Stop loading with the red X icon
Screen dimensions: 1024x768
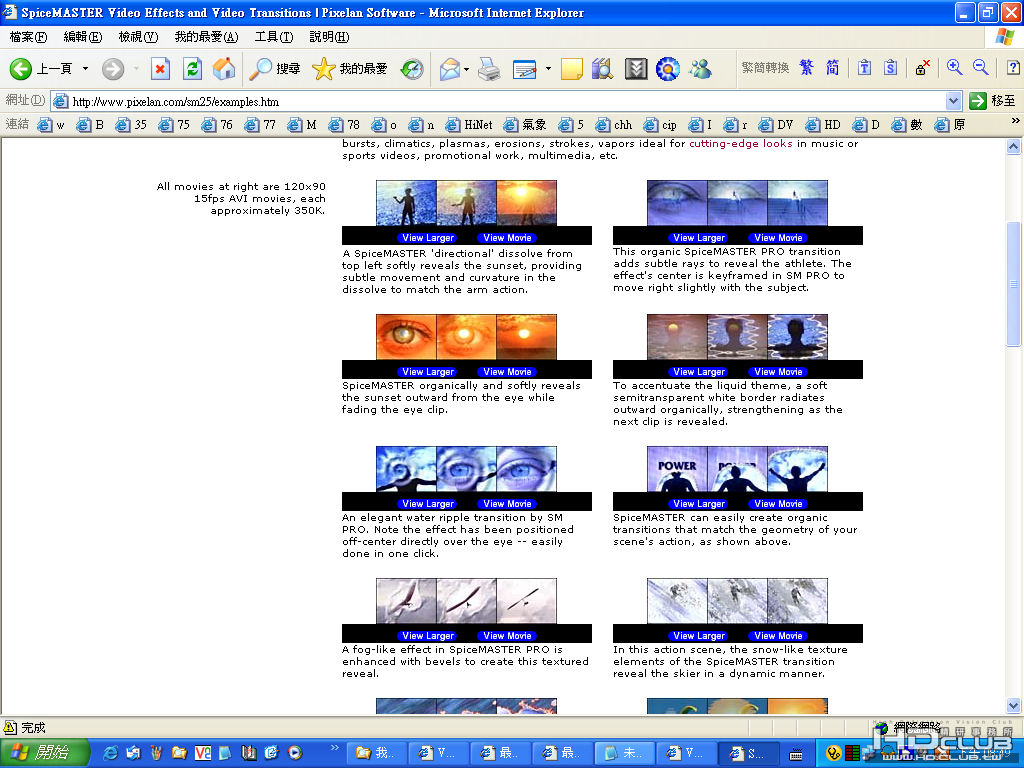[x=160, y=69]
